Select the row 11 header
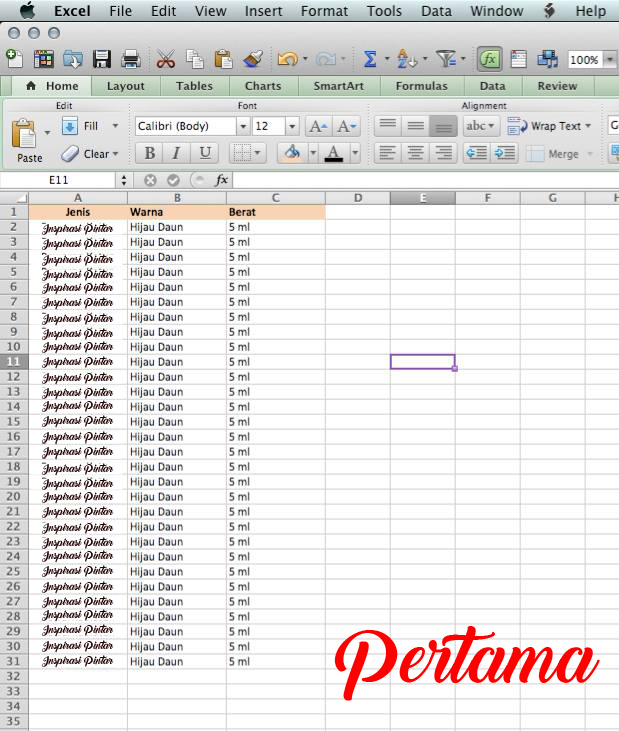Image resolution: width=619 pixels, height=731 pixels. [x=14, y=362]
